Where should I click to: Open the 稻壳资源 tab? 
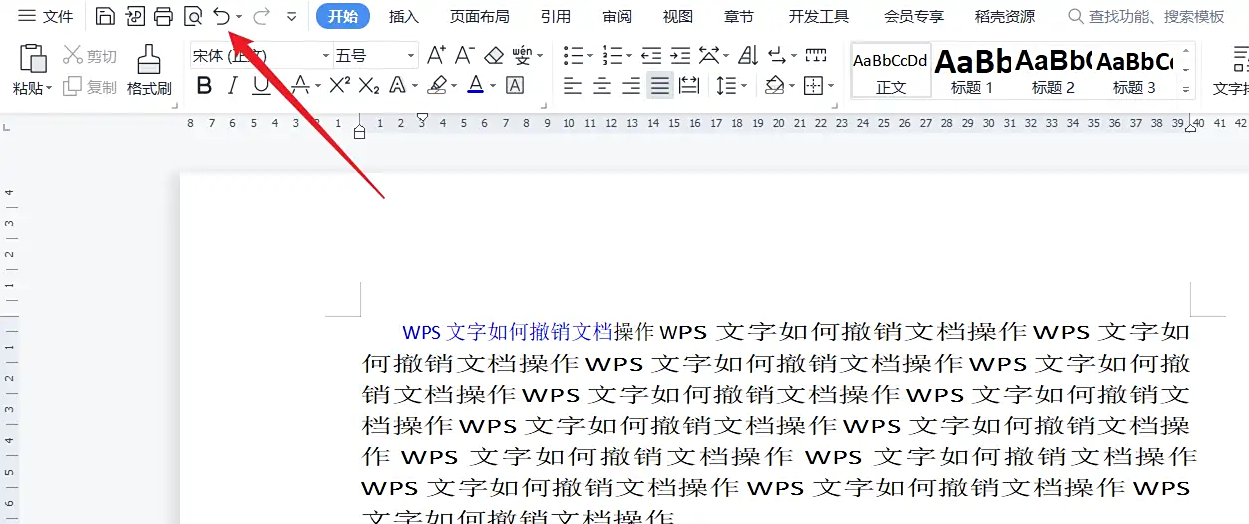click(x=1005, y=16)
